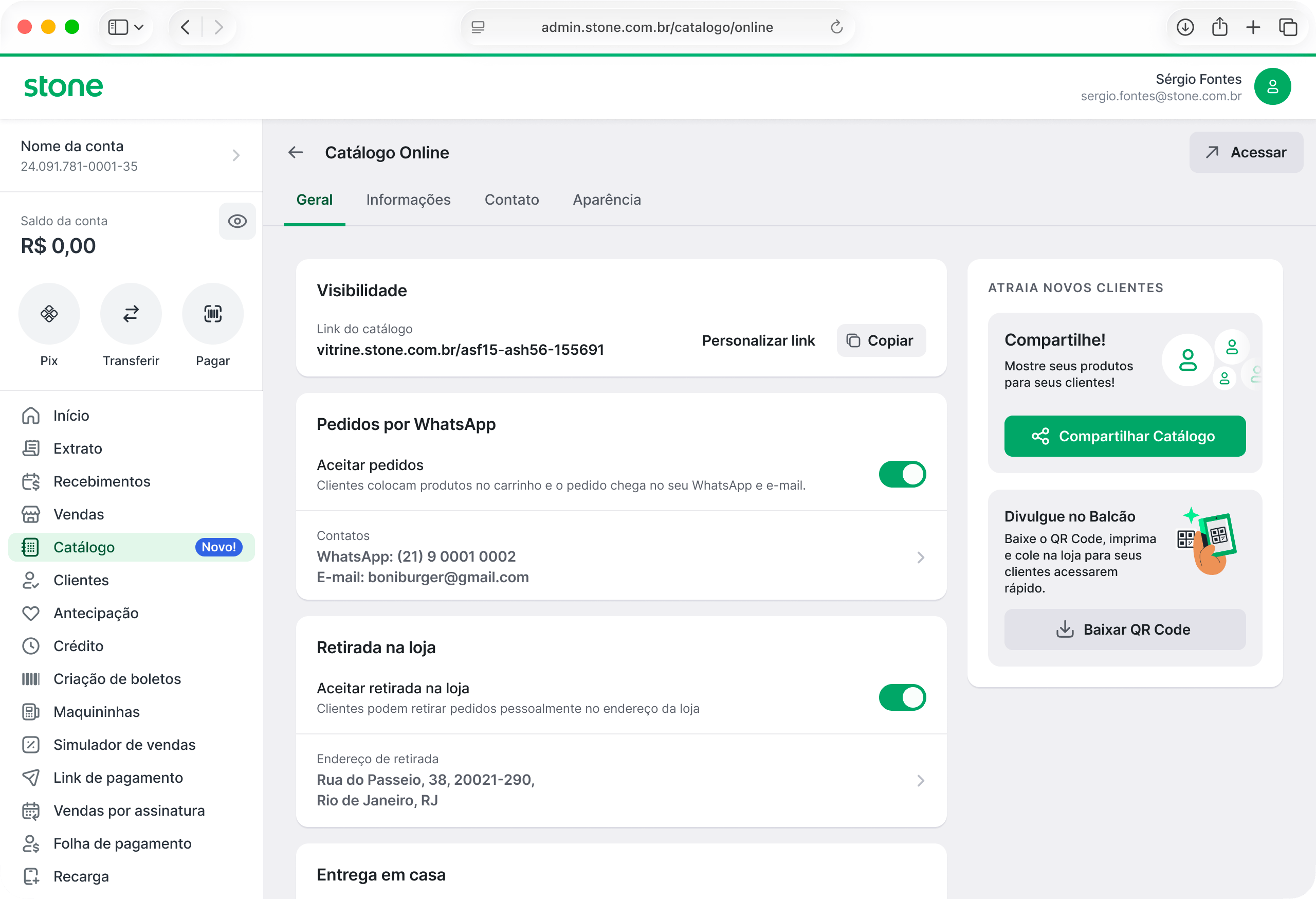Viewport: 1316px width, 899px height.
Task: Open Recarga in sidebar
Action: coord(132,875)
